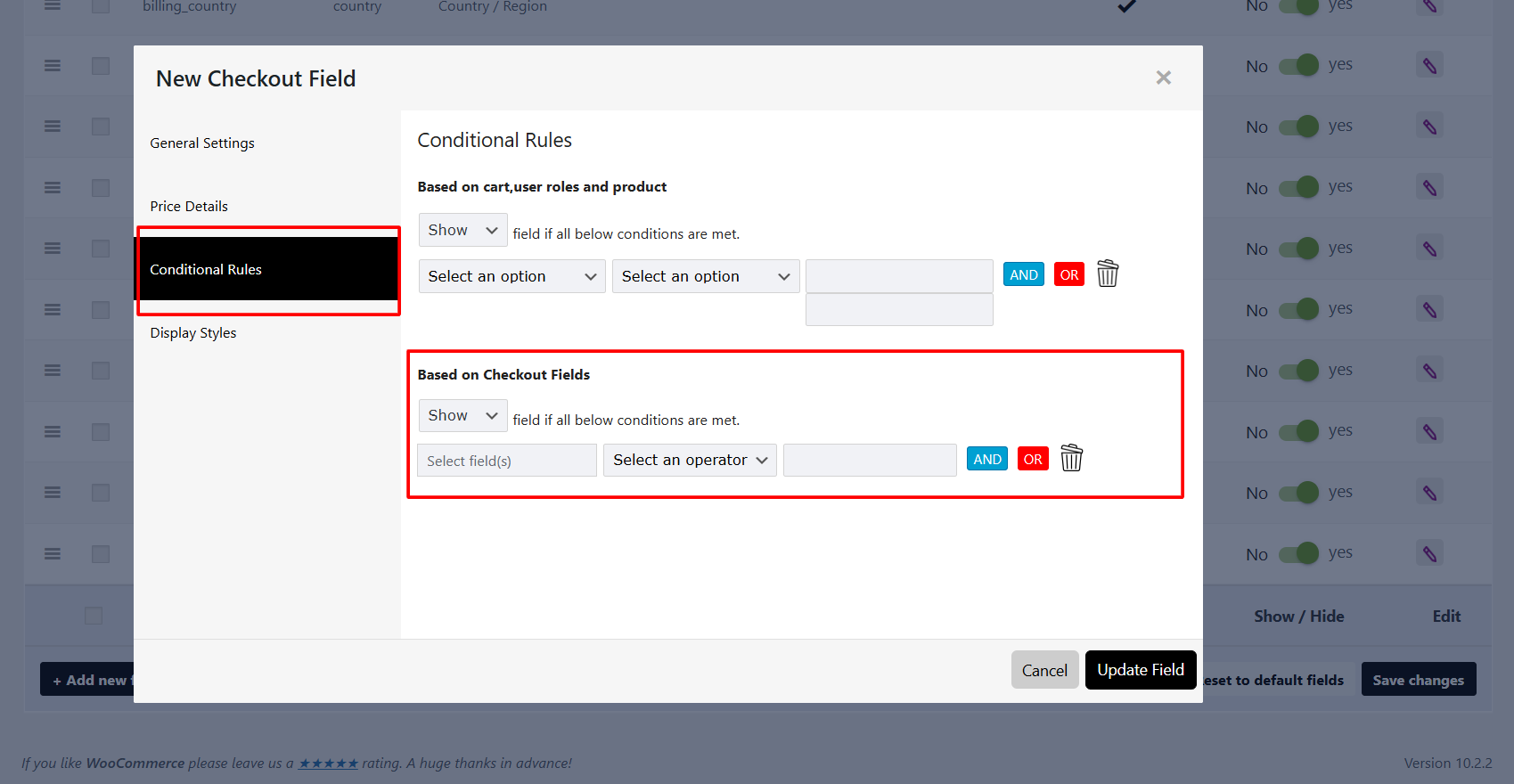This screenshot has width=1514, height=784.
Task: Delete the cart-based condition row with trash icon
Action: pyautogui.click(x=1107, y=274)
